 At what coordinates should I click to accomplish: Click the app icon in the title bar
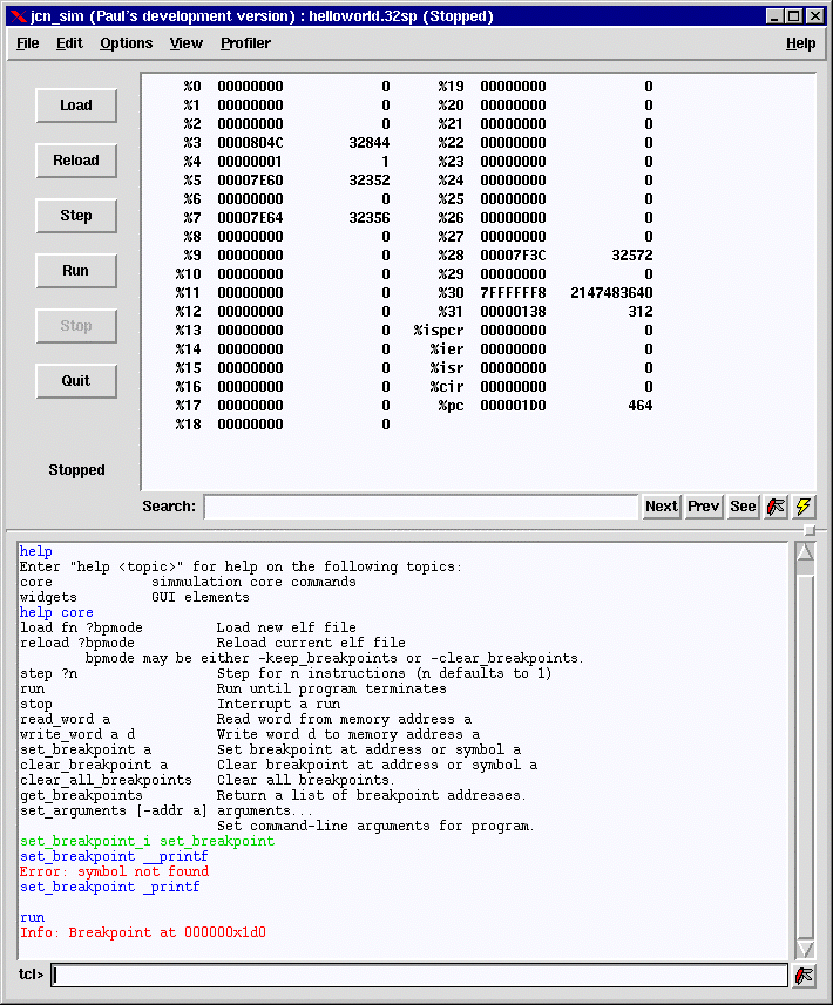(17, 16)
